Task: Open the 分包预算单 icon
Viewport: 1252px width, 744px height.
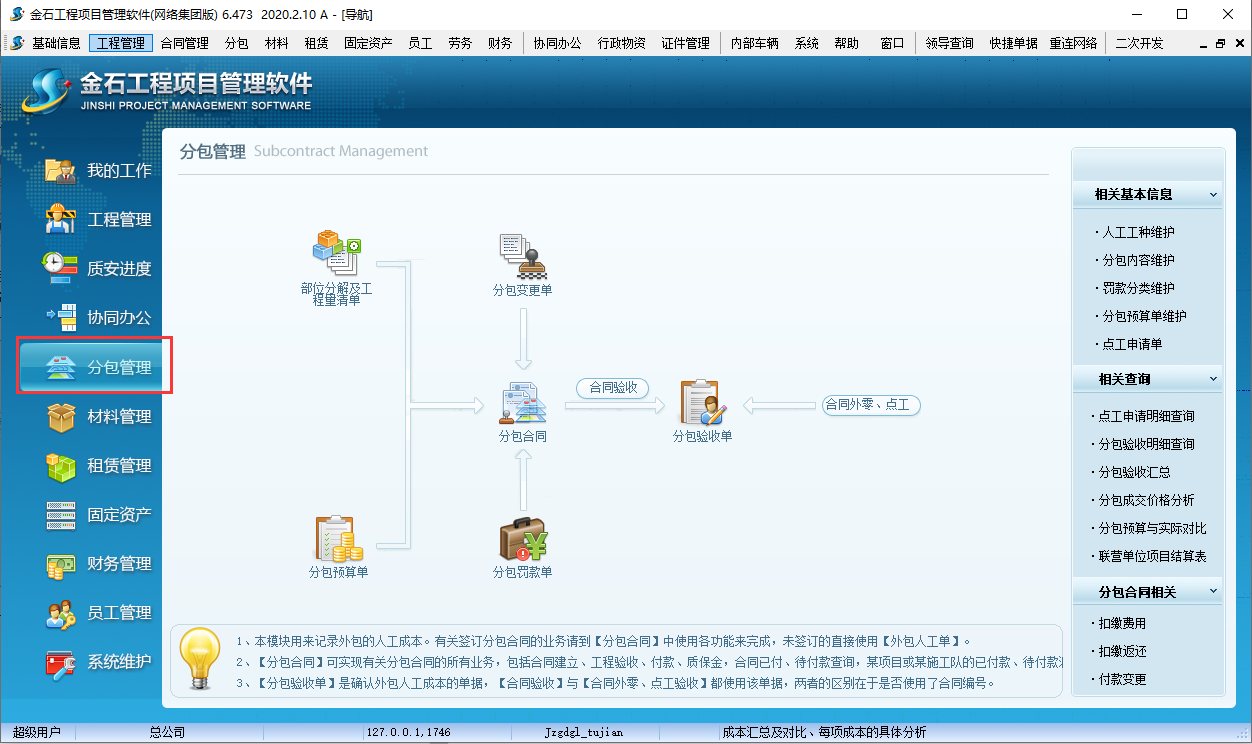Action: pyautogui.click(x=338, y=539)
